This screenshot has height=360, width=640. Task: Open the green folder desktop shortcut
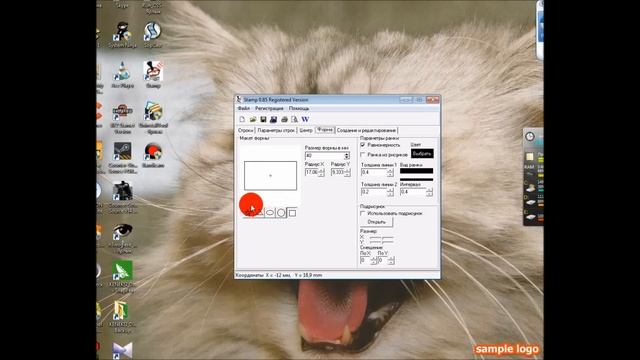(122, 316)
